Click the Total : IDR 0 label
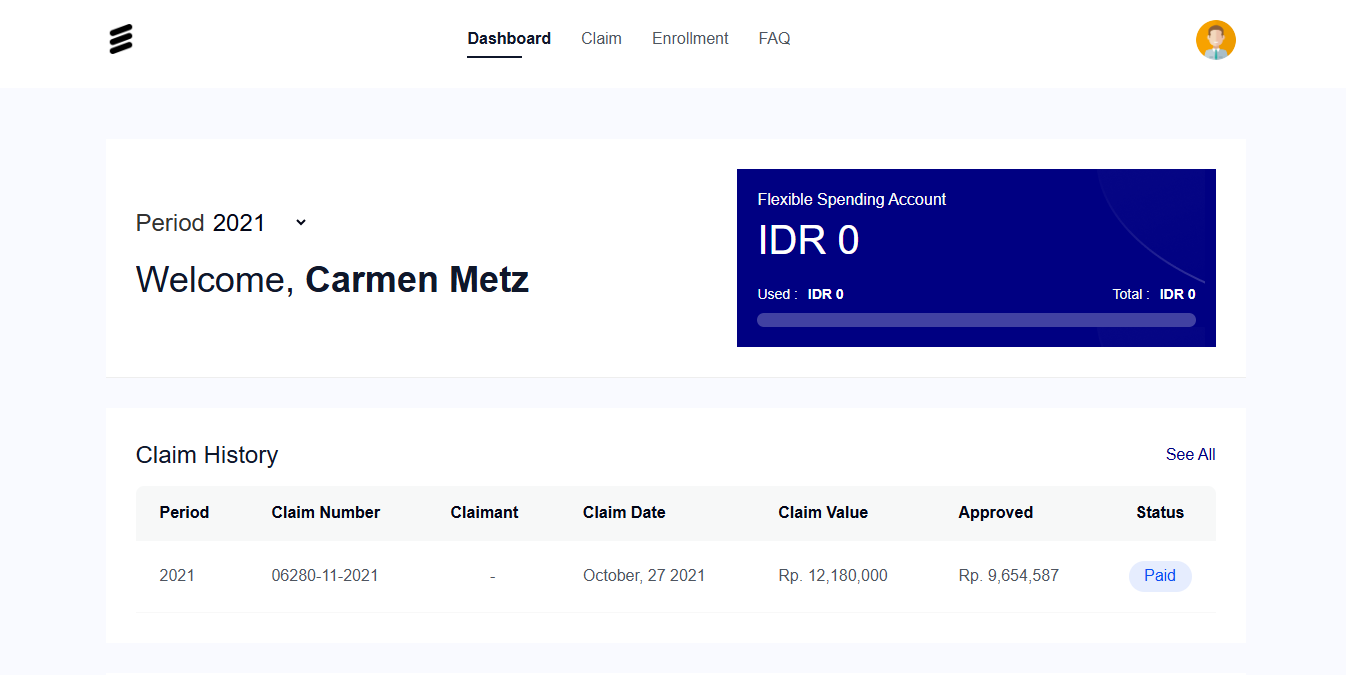The width and height of the screenshot is (1346, 675). coord(1154,294)
